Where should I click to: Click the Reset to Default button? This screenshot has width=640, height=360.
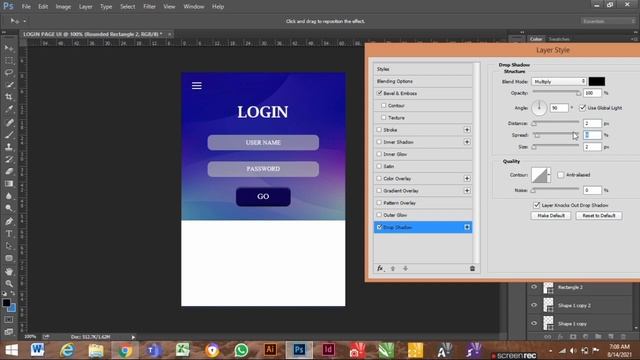click(x=599, y=216)
